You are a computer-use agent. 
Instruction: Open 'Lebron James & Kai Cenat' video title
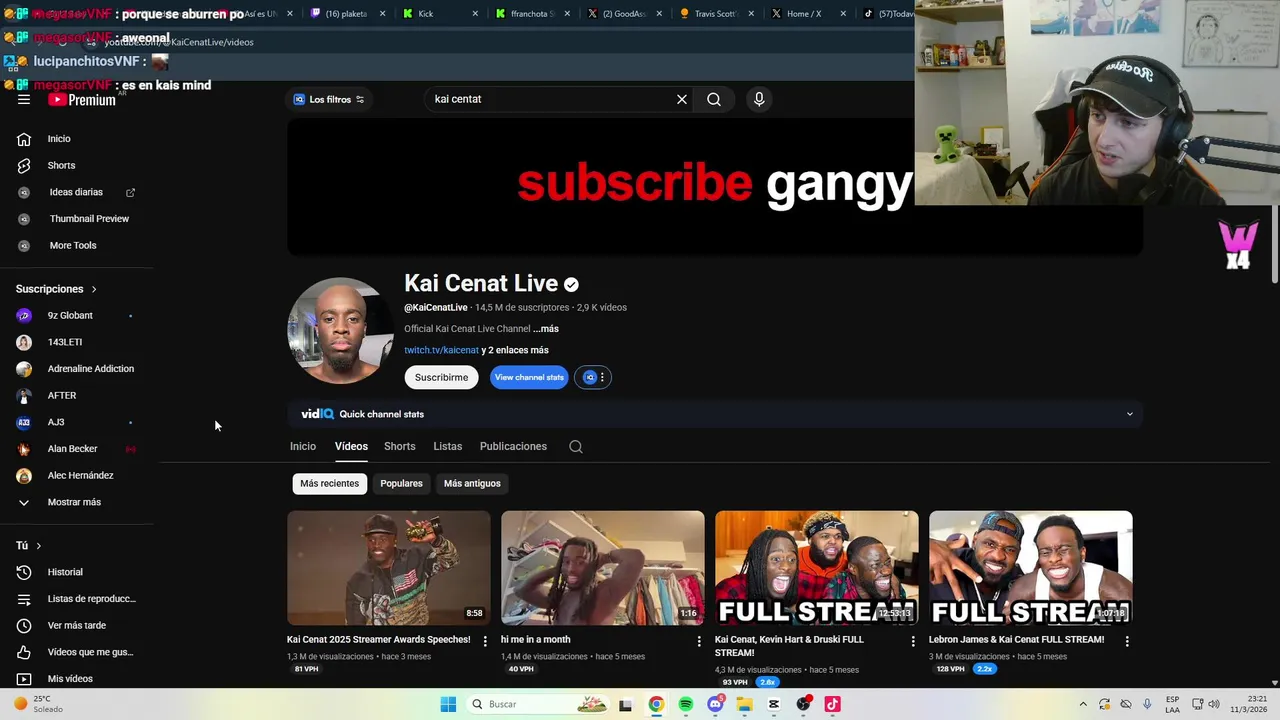[1016, 640]
